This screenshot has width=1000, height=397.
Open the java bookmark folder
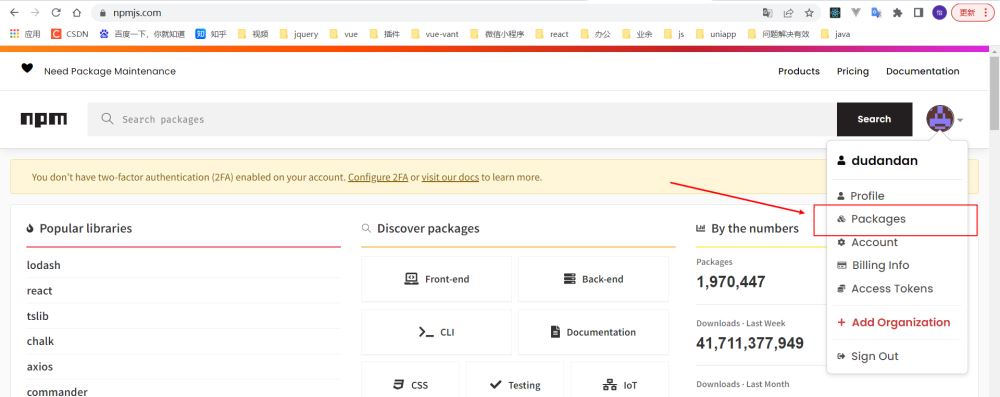835,34
